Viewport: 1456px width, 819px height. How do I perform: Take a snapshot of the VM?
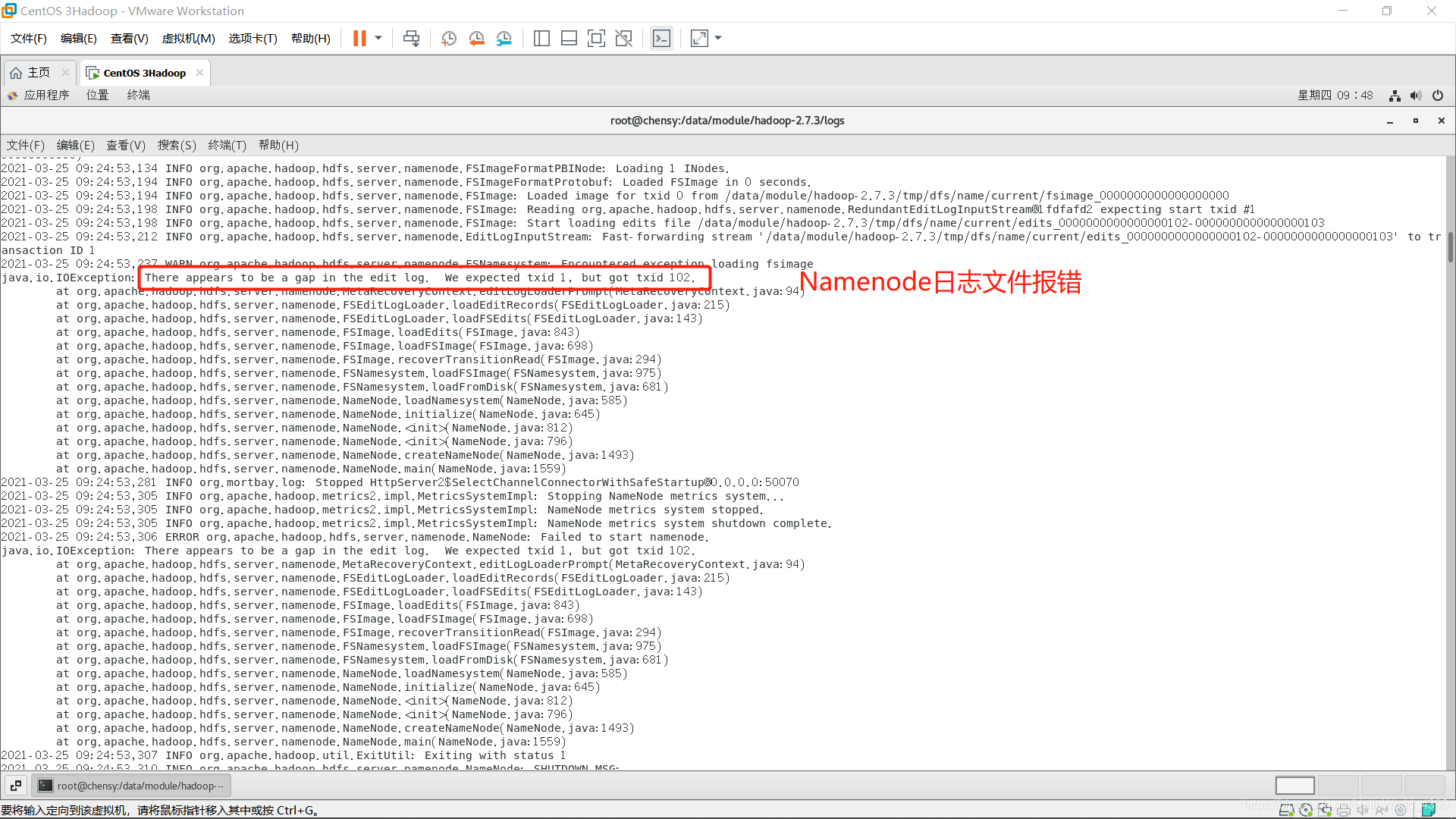pos(449,38)
